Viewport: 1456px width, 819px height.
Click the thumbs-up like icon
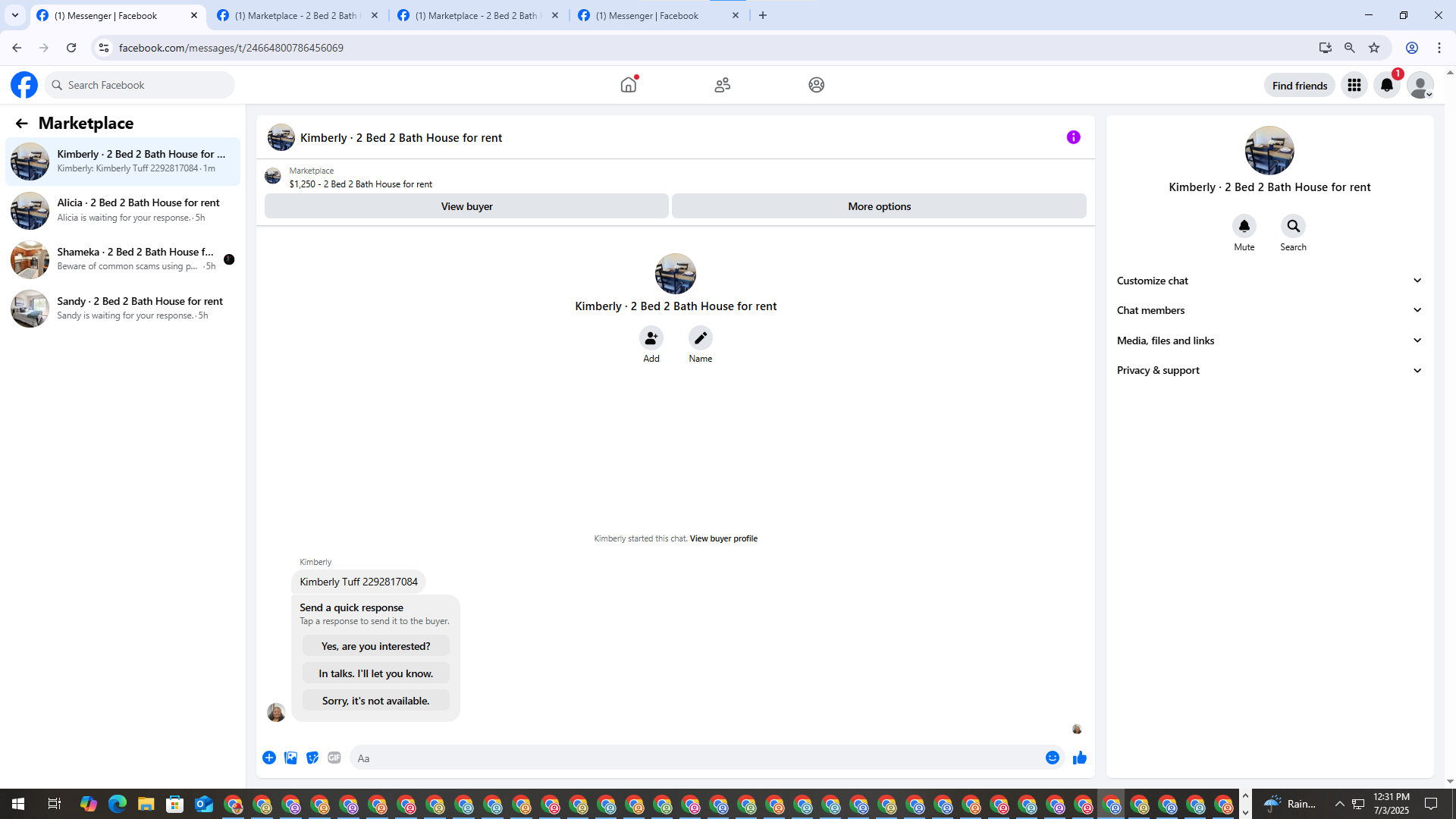1079,758
